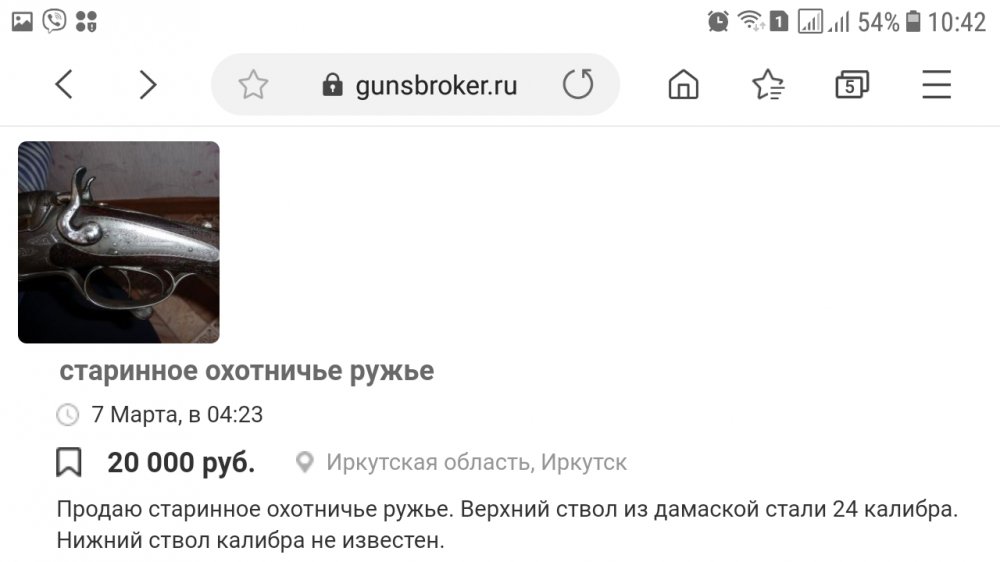The image size is (1000, 562).
Task: Tap the Viber notification icon
Action: click(54, 21)
